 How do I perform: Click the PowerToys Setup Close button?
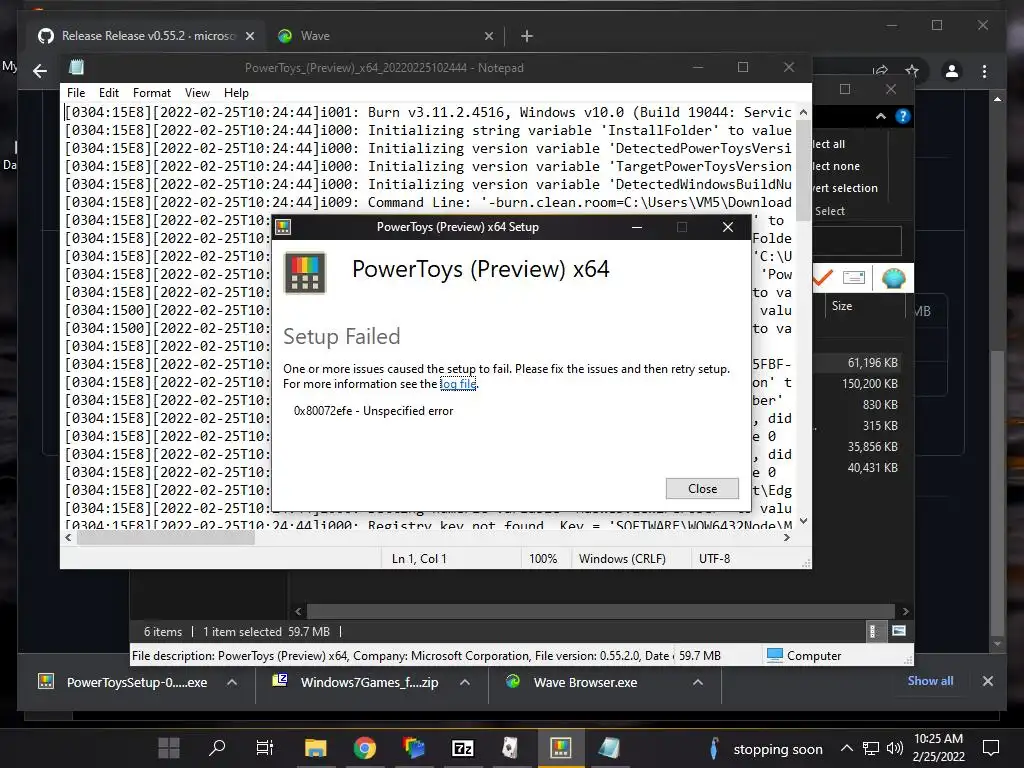(702, 488)
